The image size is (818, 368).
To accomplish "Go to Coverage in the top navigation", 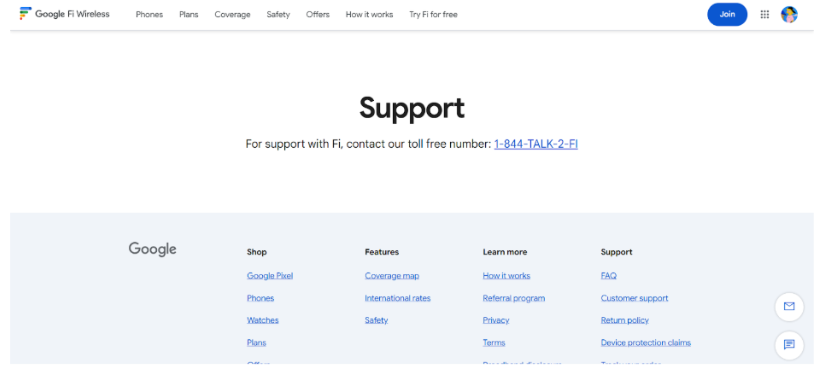I will [232, 15].
